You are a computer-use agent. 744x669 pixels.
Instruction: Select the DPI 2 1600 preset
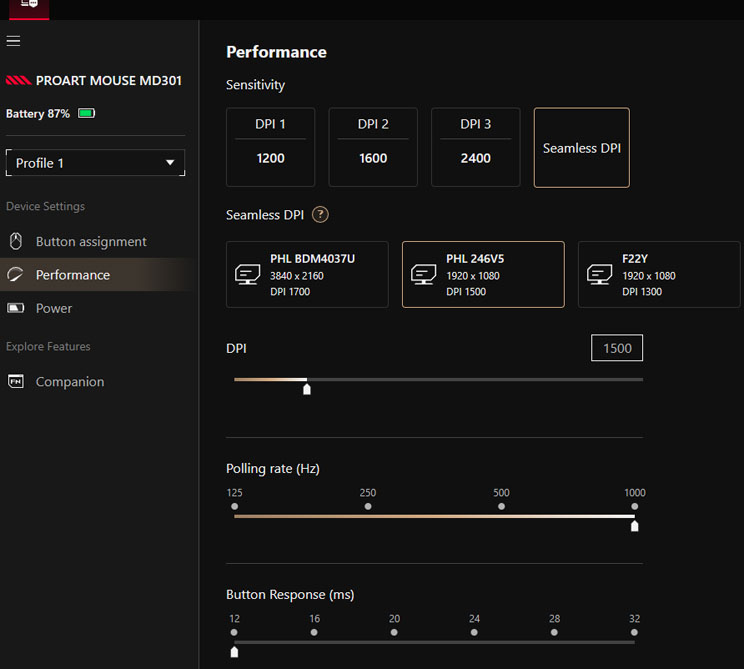[373, 147]
